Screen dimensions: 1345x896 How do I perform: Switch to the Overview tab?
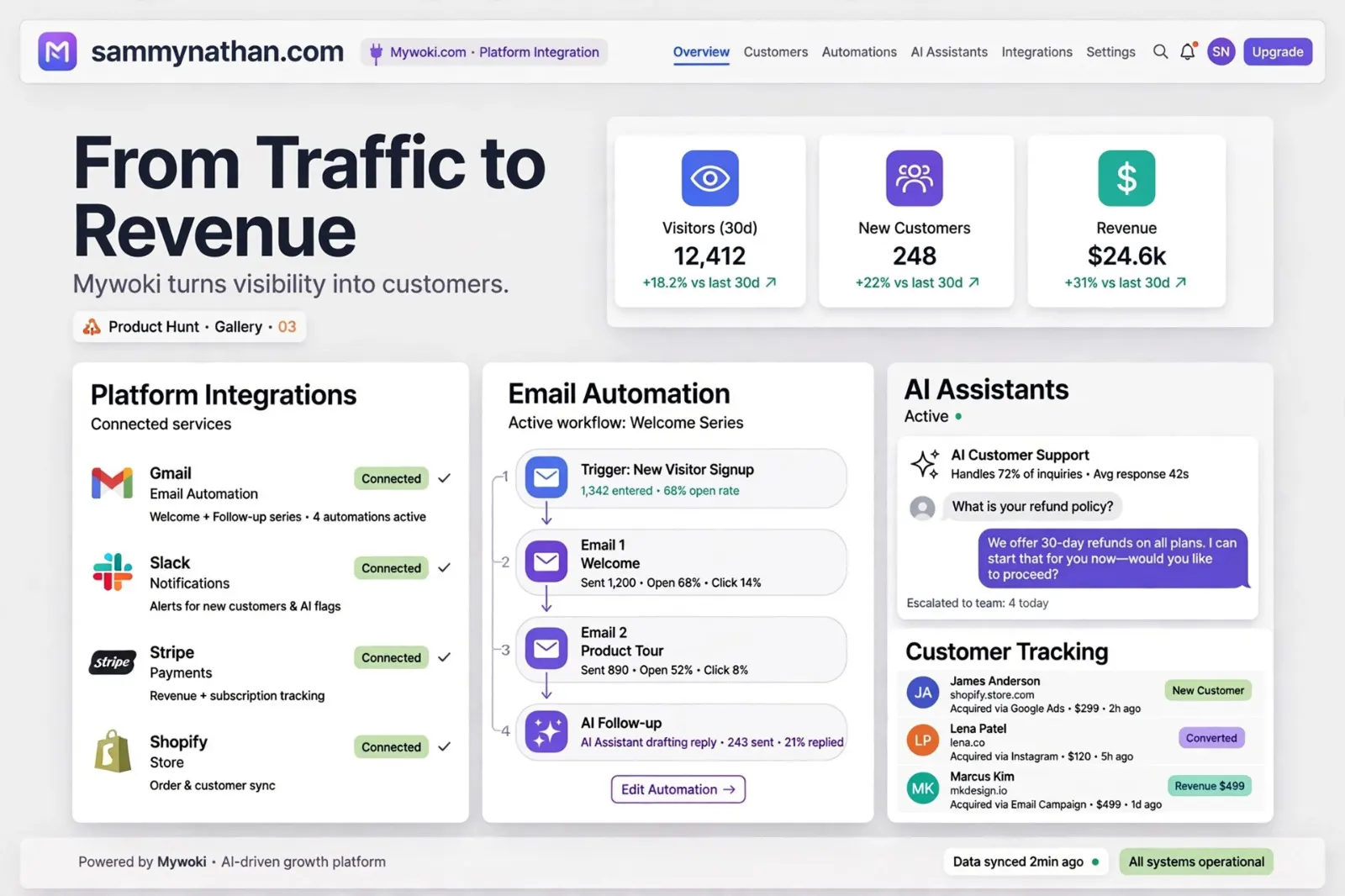pos(701,52)
